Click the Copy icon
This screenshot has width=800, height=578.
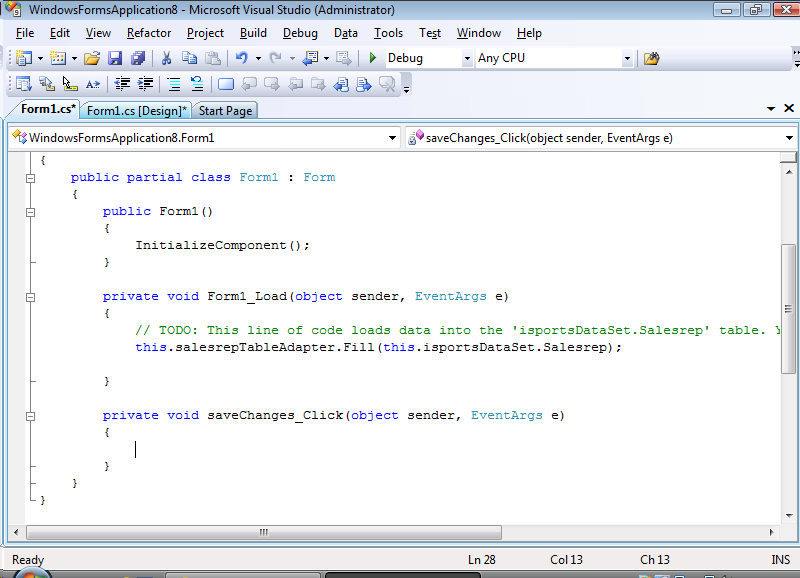point(189,58)
